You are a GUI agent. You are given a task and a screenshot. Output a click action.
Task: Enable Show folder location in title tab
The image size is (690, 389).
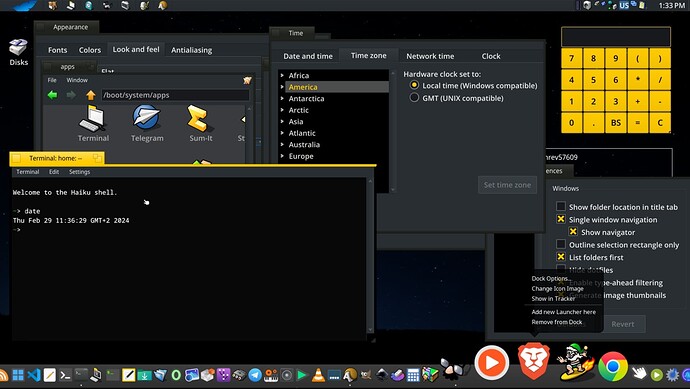coord(561,206)
